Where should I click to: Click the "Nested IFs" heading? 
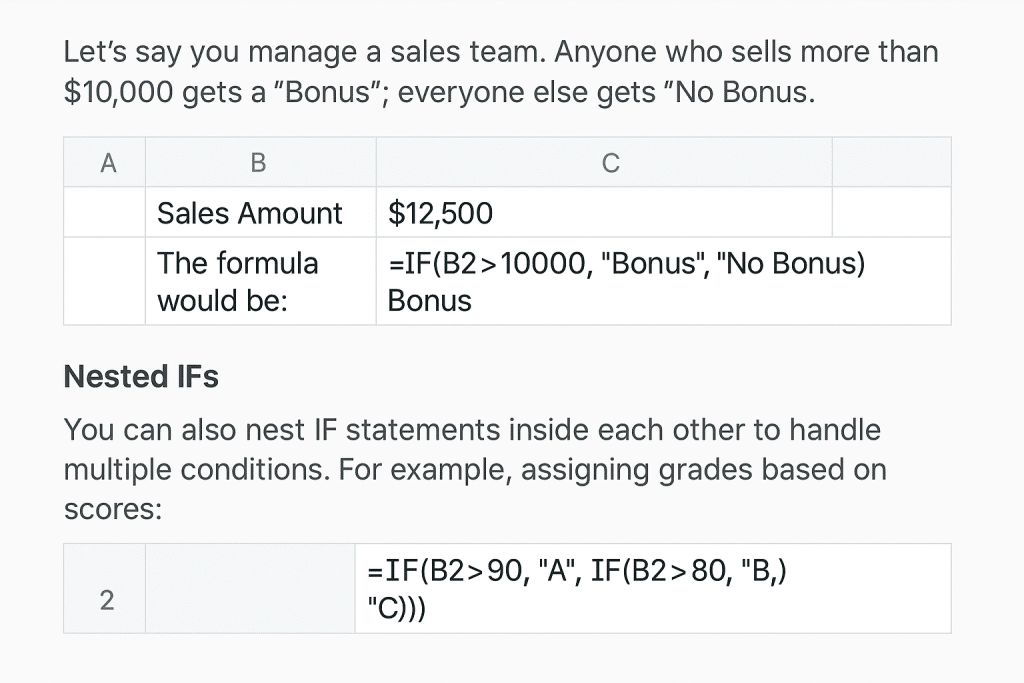(141, 377)
